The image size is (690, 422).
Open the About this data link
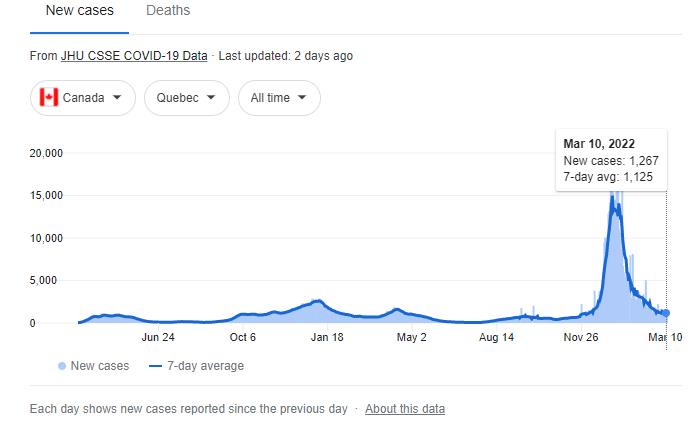[x=405, y=409]
